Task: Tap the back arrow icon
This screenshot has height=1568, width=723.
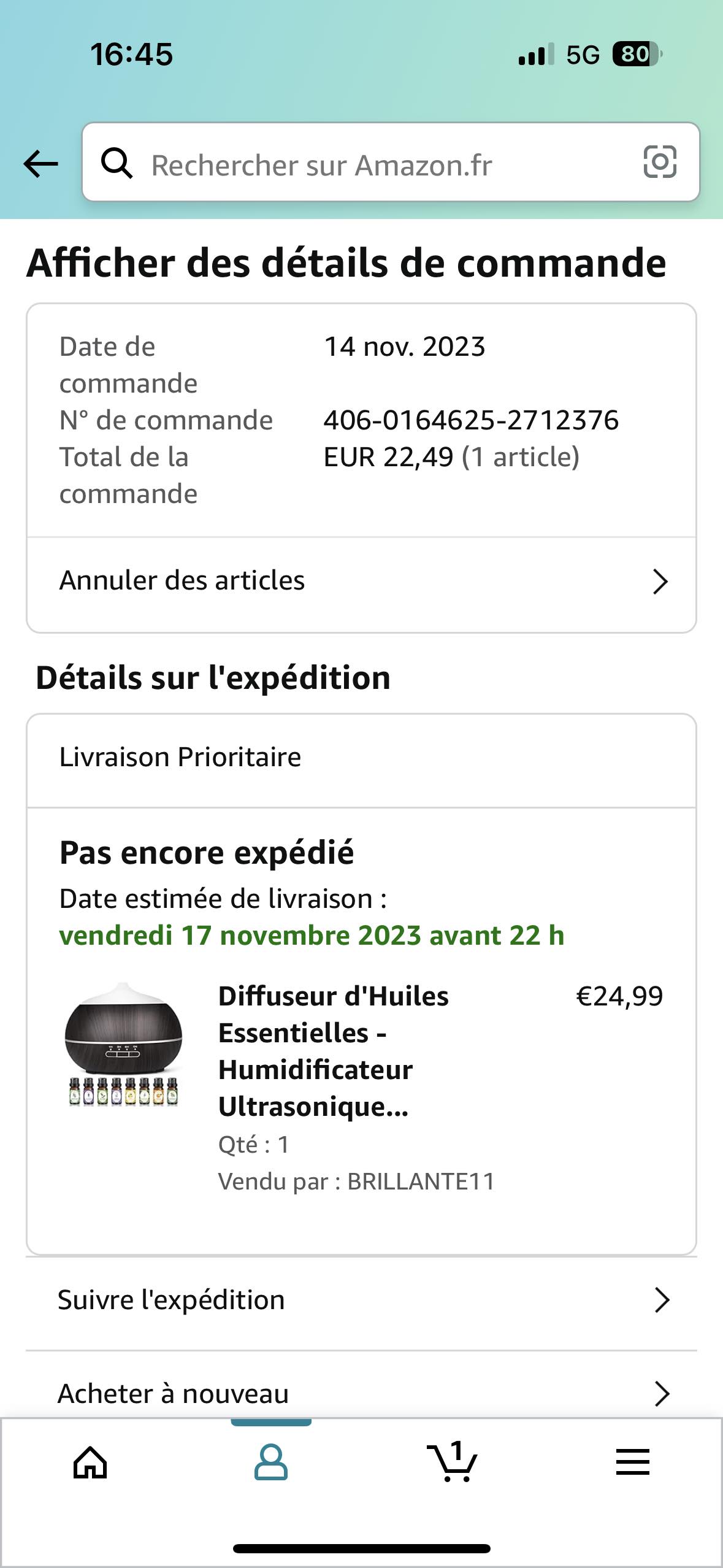Action: pyautogui.click(x=41, y=164)
